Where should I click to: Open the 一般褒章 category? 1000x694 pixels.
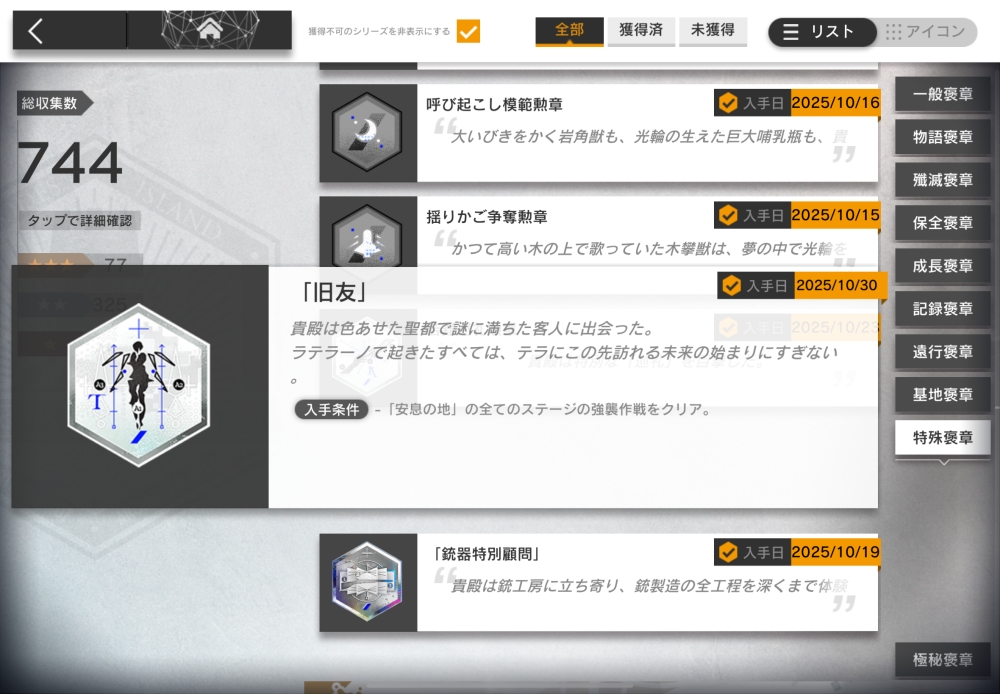click(943, 94)
